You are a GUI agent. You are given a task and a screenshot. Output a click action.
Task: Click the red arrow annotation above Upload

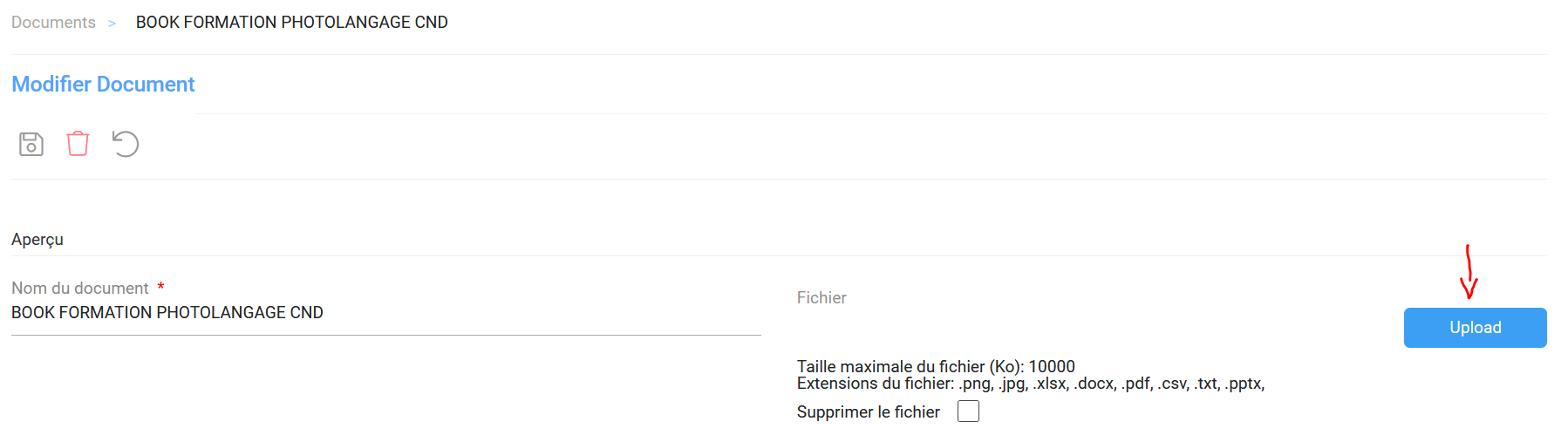[1469, 274]
